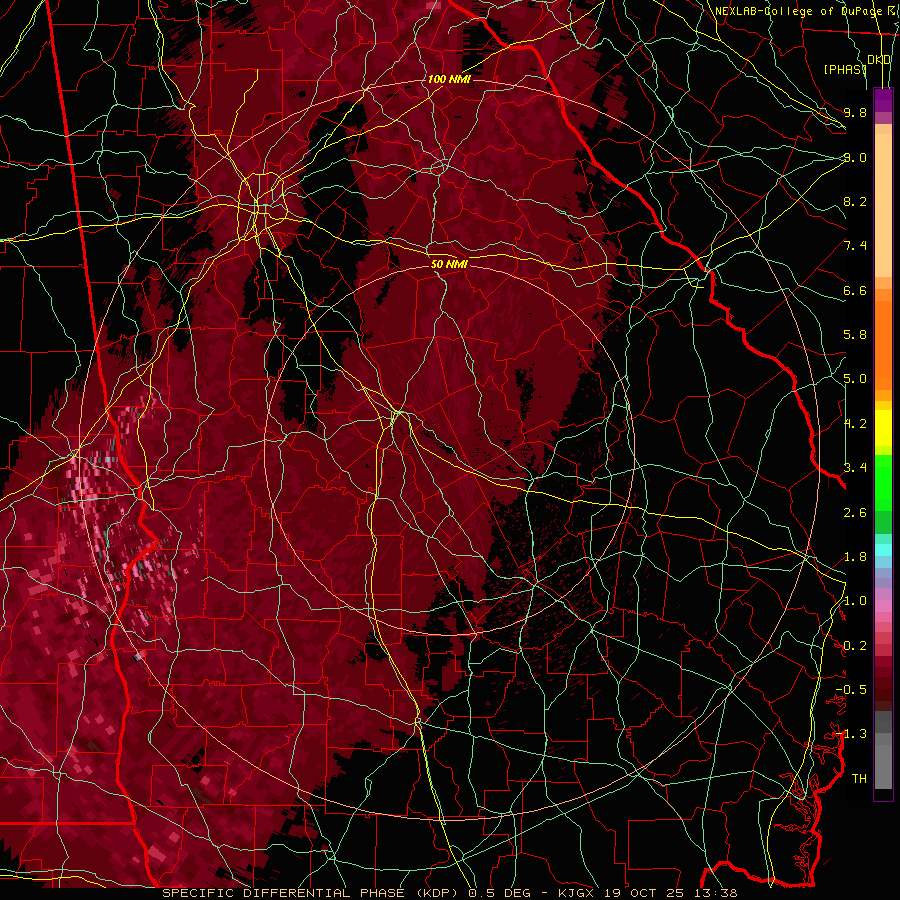Screen dimensions: 900x900
Task: Click the '19 OCT 25 13:38' timestamp
Action: (x=670, y=893)
